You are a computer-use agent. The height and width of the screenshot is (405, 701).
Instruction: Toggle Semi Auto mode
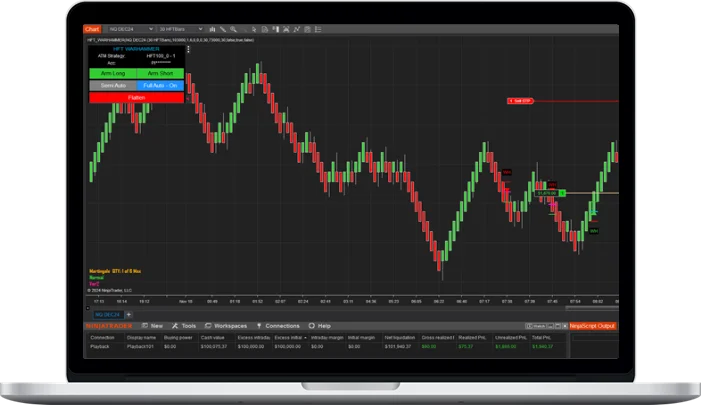(112, 86)
